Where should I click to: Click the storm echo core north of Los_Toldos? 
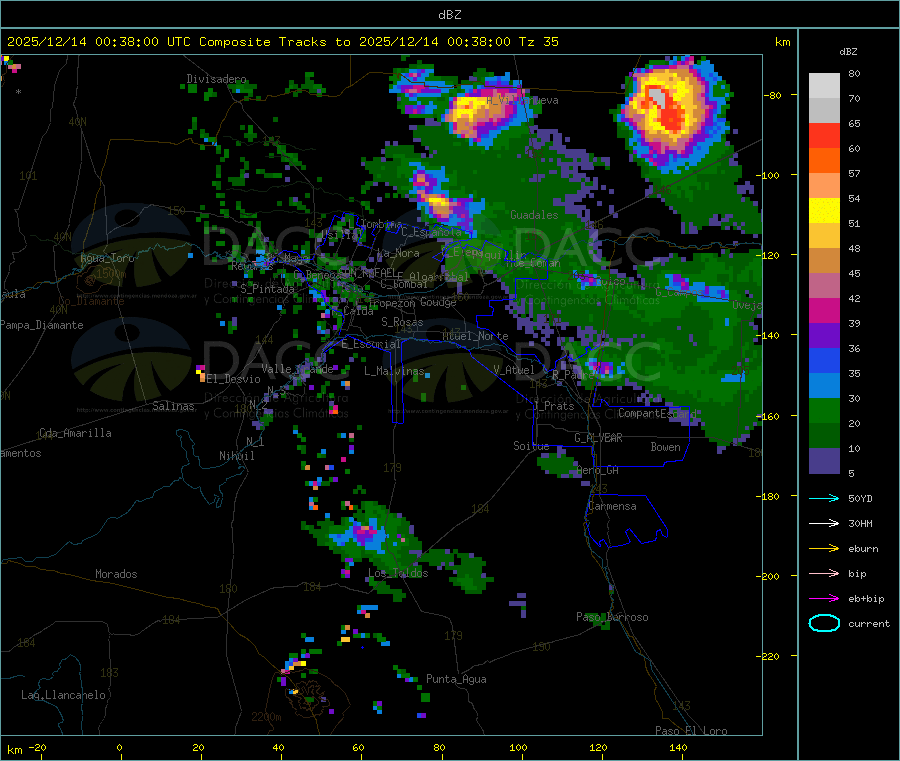point(366,534)
